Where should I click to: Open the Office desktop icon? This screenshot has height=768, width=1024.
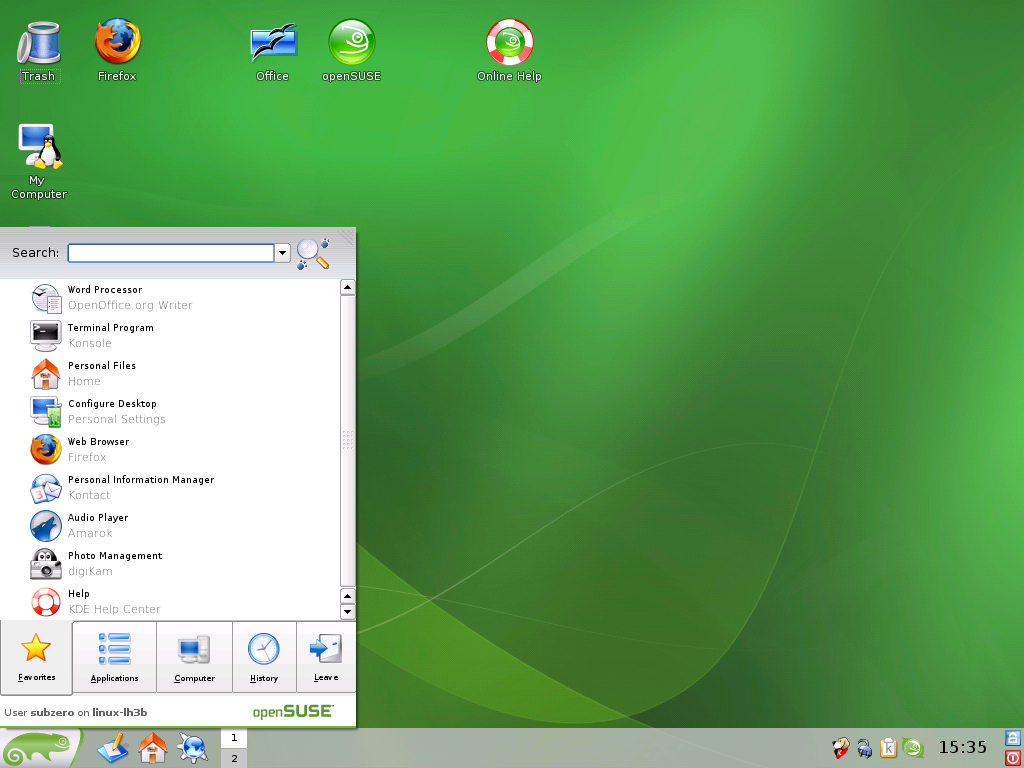(x=273, y=52)
